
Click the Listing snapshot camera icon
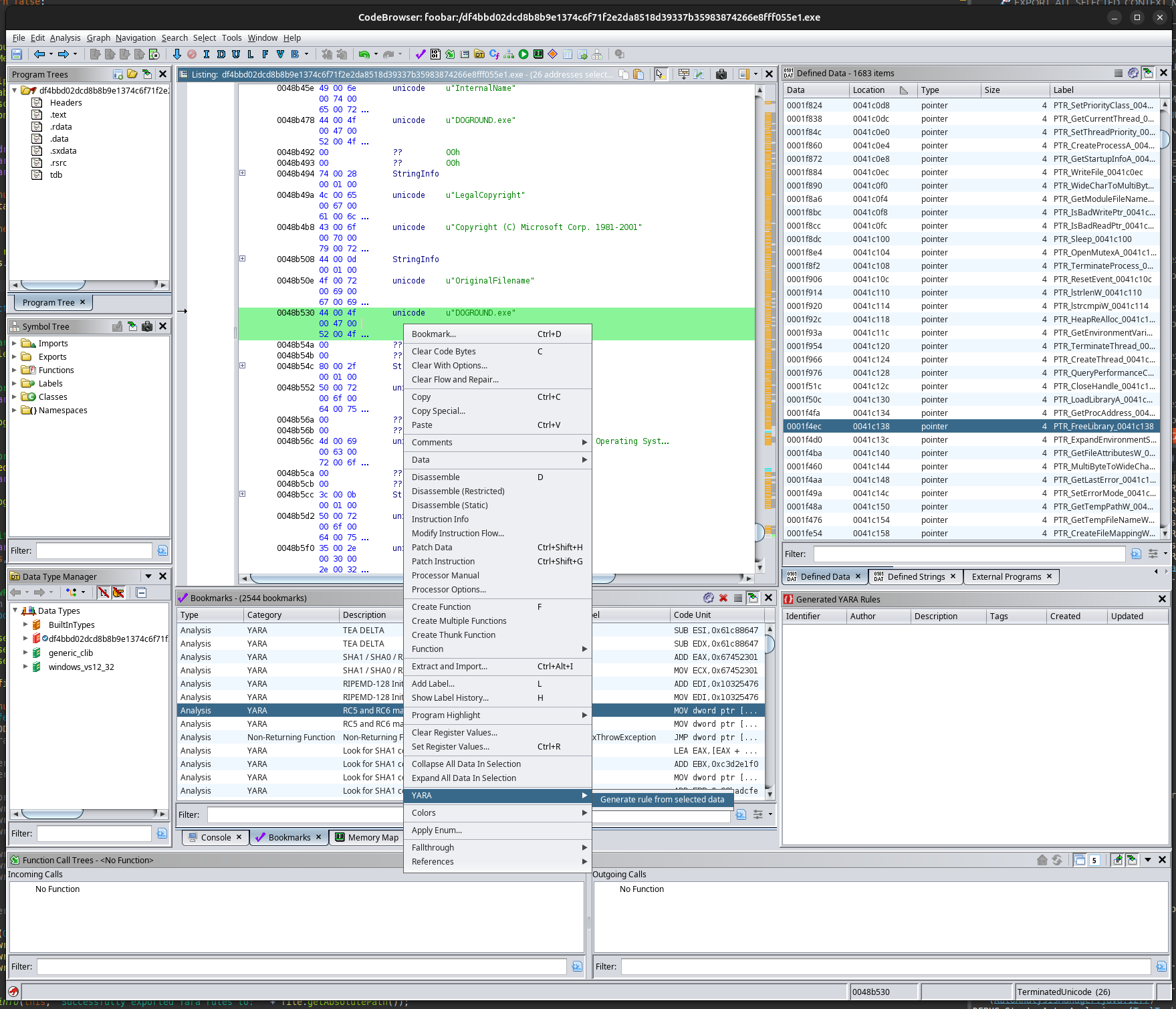721,74
